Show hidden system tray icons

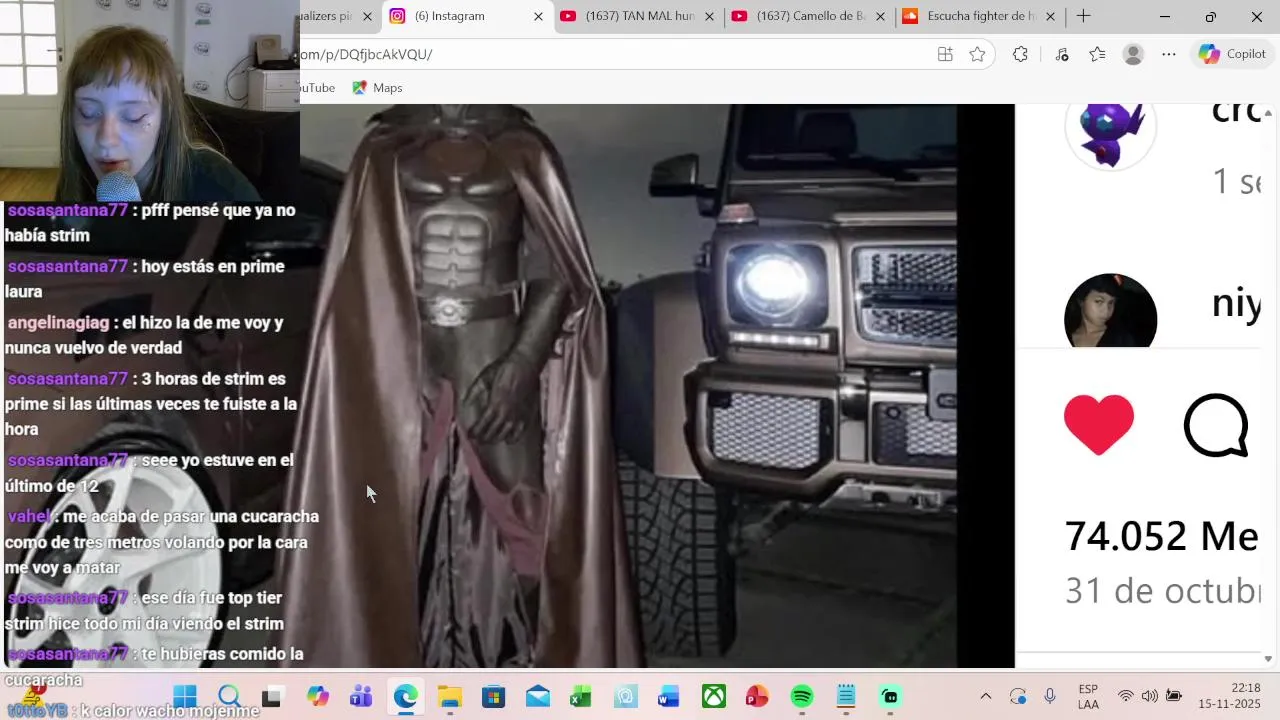click(x=985, y=696)
